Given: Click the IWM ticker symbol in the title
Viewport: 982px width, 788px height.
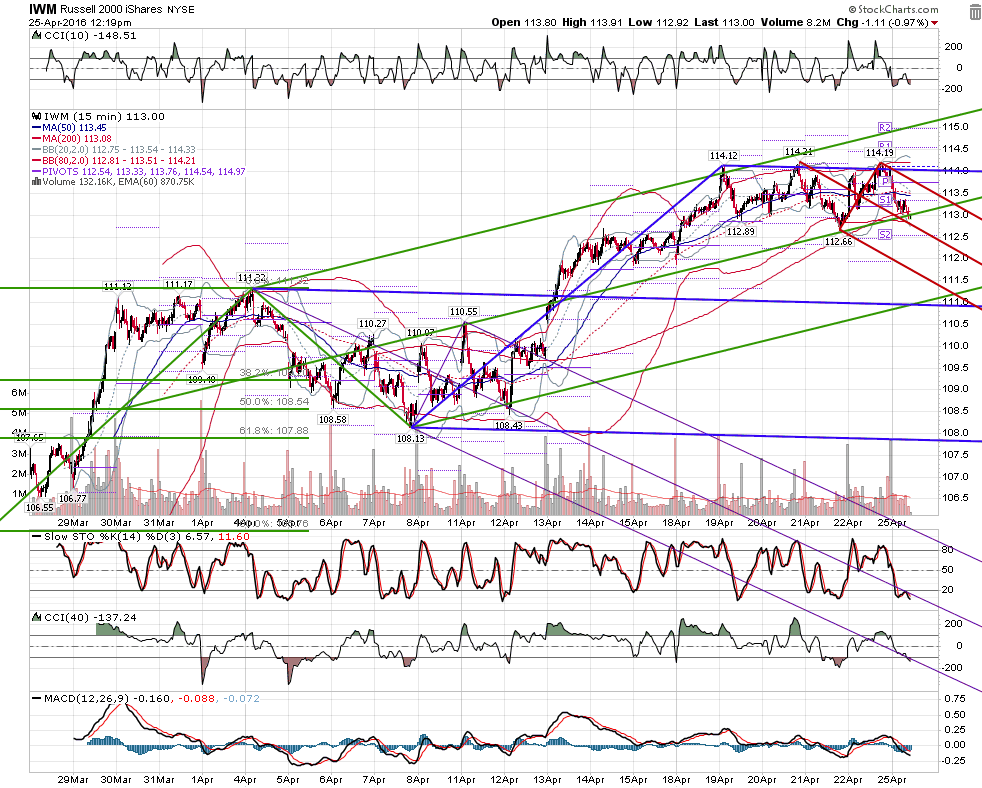Looking at the screenshot, I should click(x=43, y=9).
